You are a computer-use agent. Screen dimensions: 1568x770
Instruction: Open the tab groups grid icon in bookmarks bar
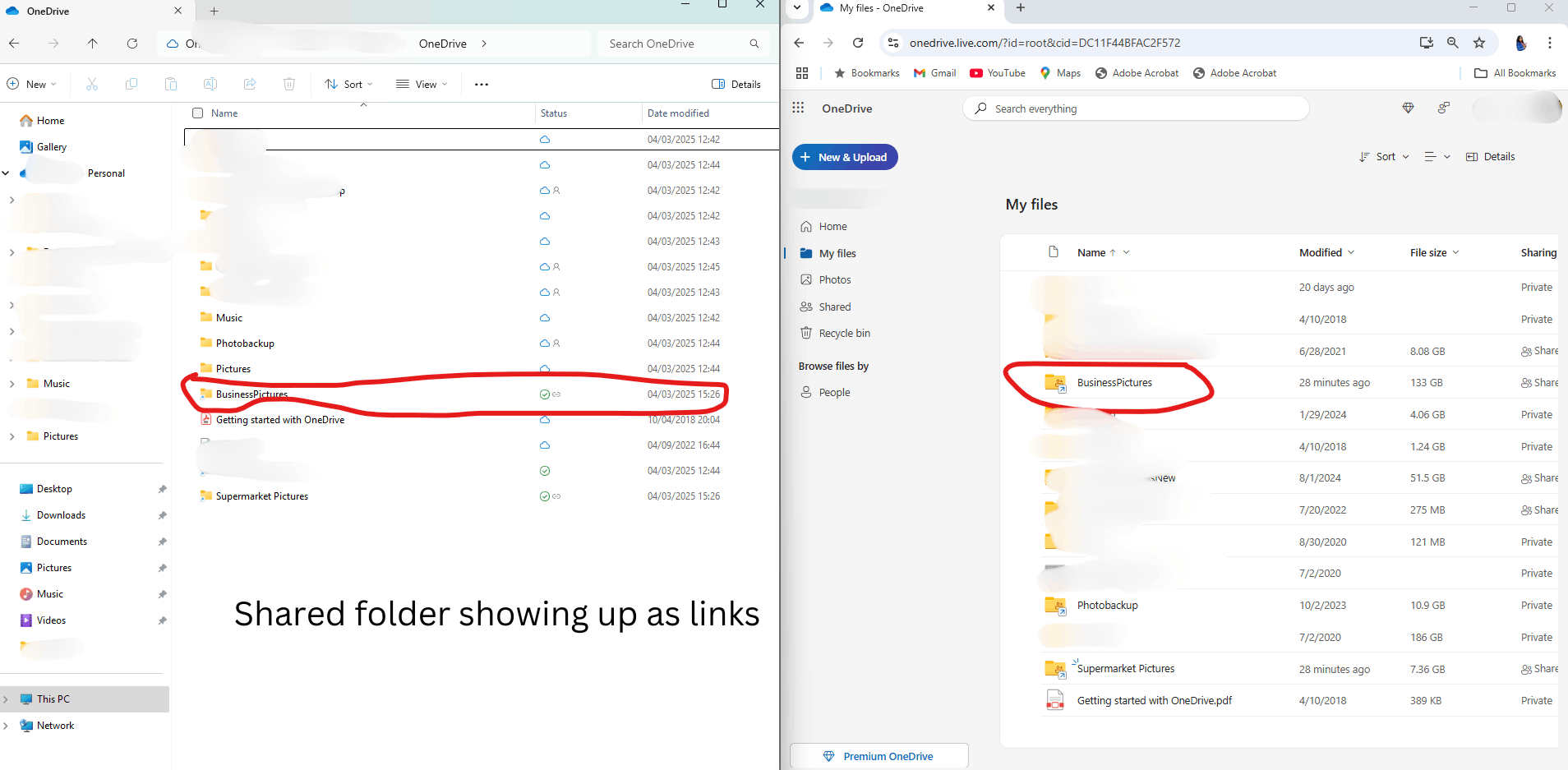click(802, 73)
